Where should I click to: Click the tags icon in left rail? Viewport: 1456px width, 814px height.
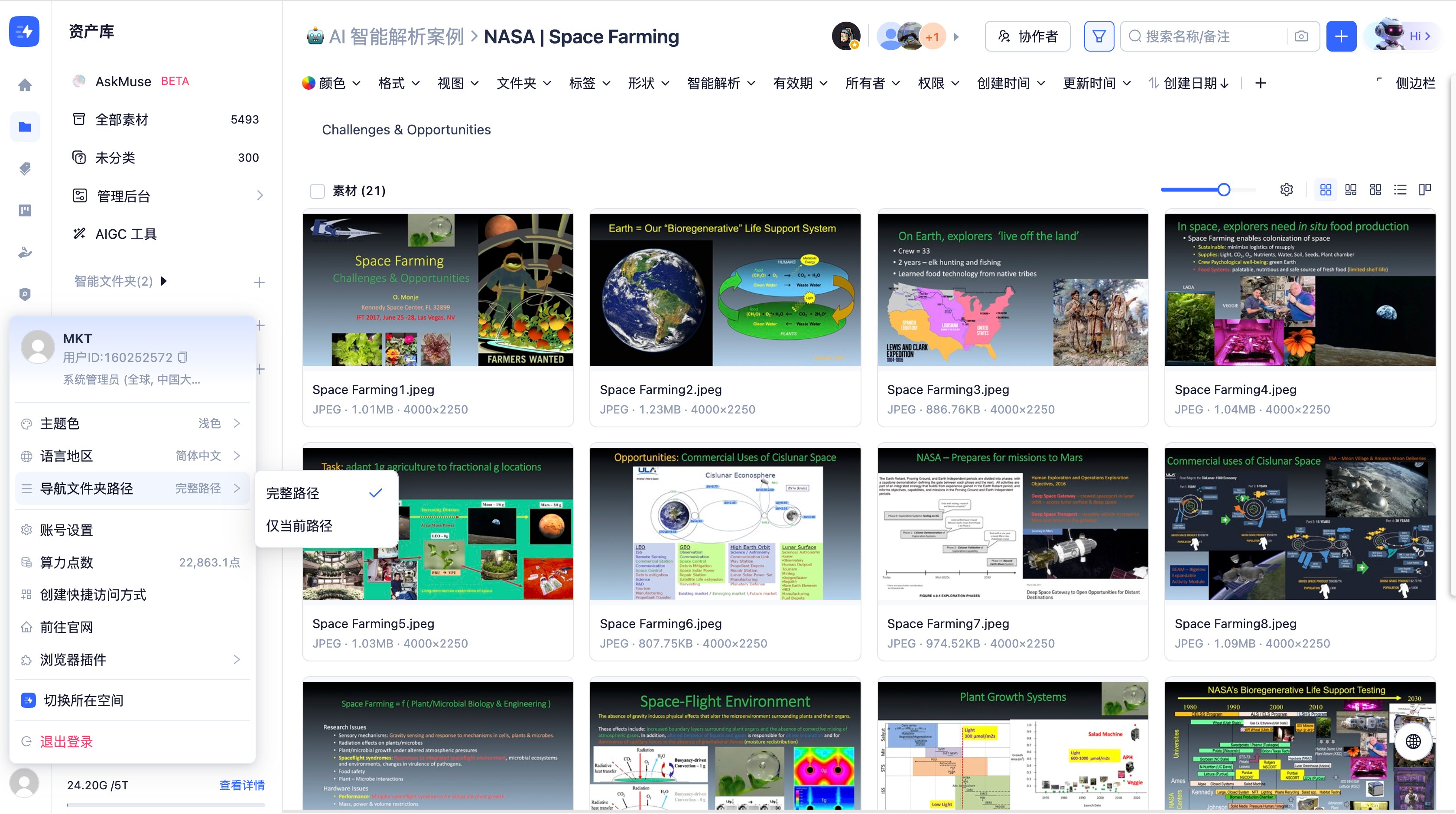coord(25,169)
